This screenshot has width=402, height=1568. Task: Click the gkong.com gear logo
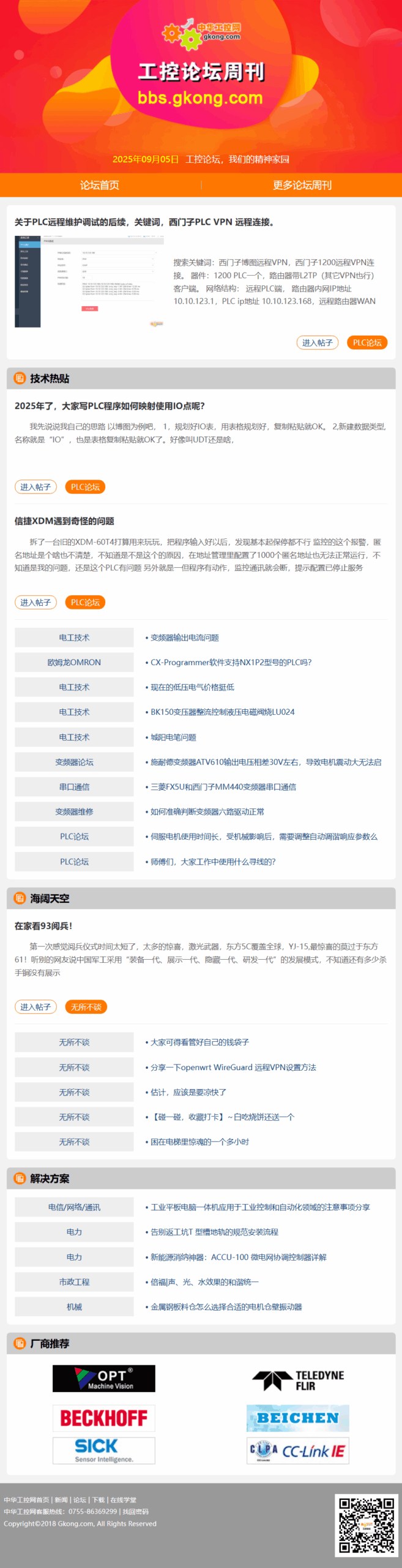(201, 34)
